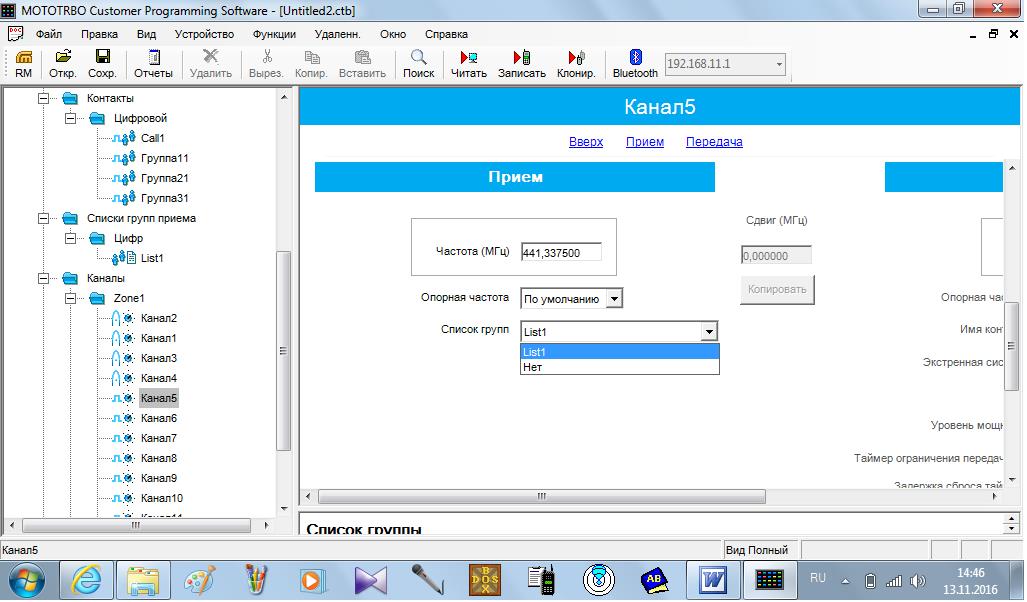Open the Файл menu
Screen dimensions: 1027x602
48,34
